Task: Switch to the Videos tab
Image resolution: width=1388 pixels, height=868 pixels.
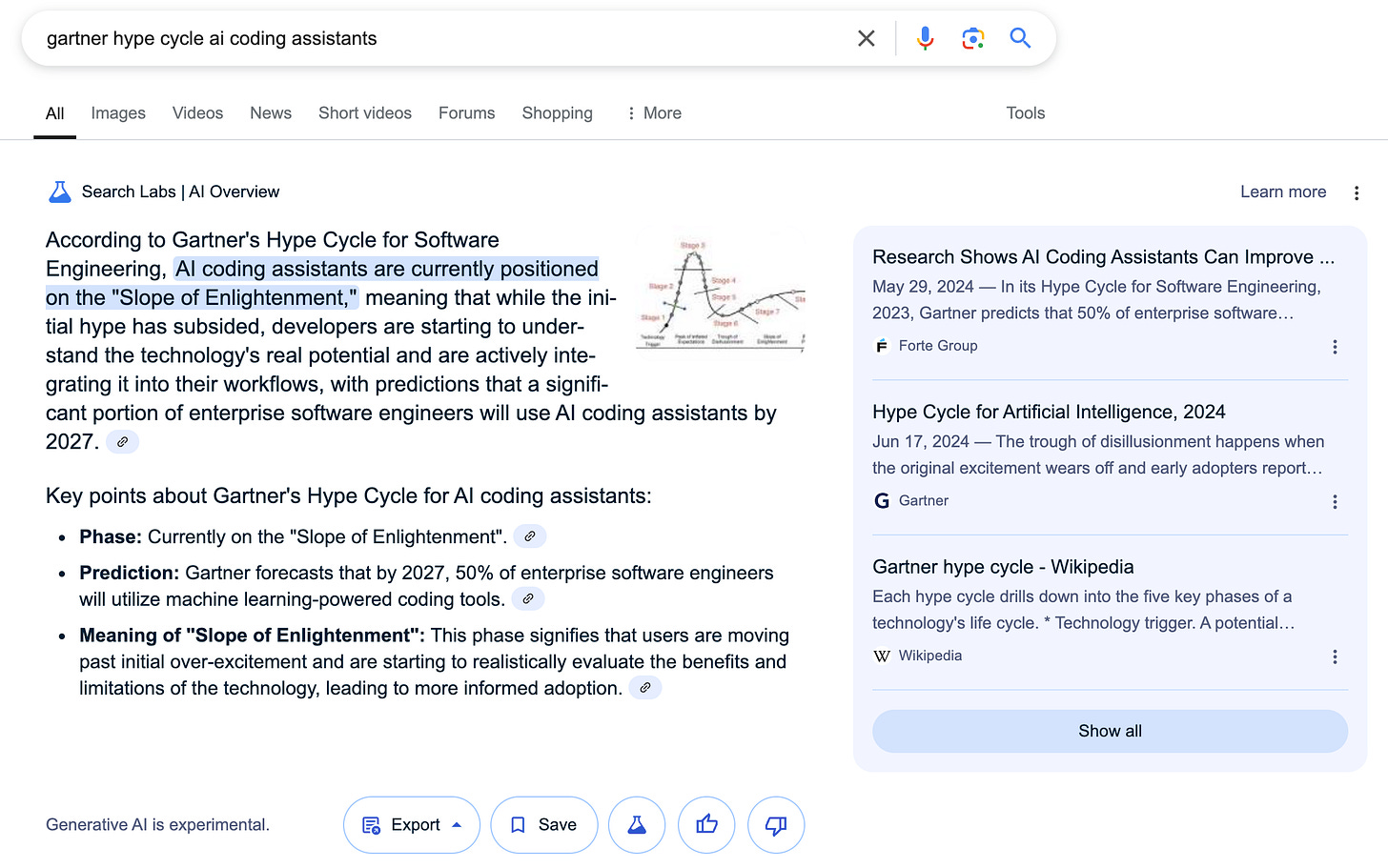Action: pyautogui.click(x=197, y=113)
